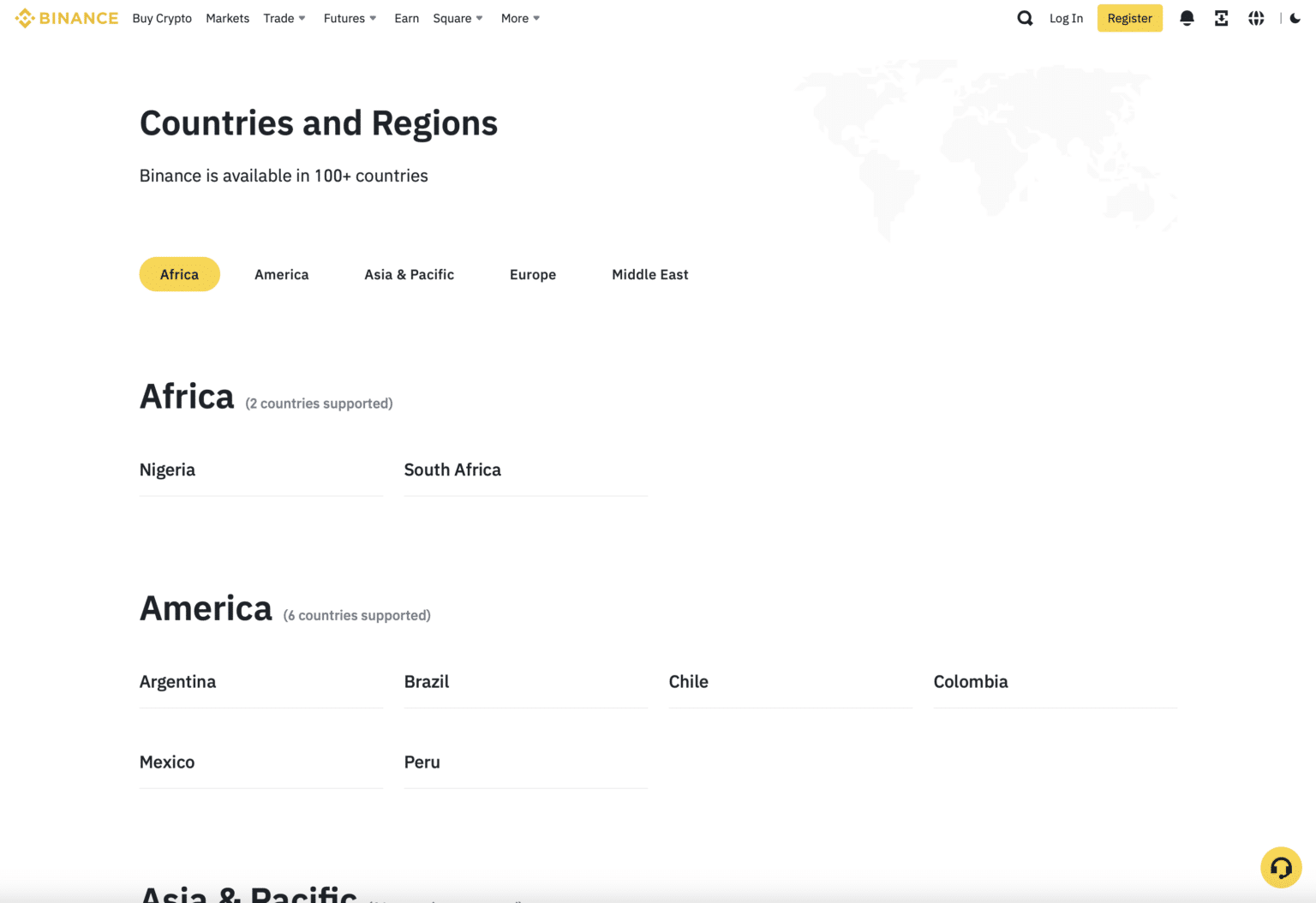
Task: Open customer support chat
Action: pyautogui.click(x=1281, y=867)
